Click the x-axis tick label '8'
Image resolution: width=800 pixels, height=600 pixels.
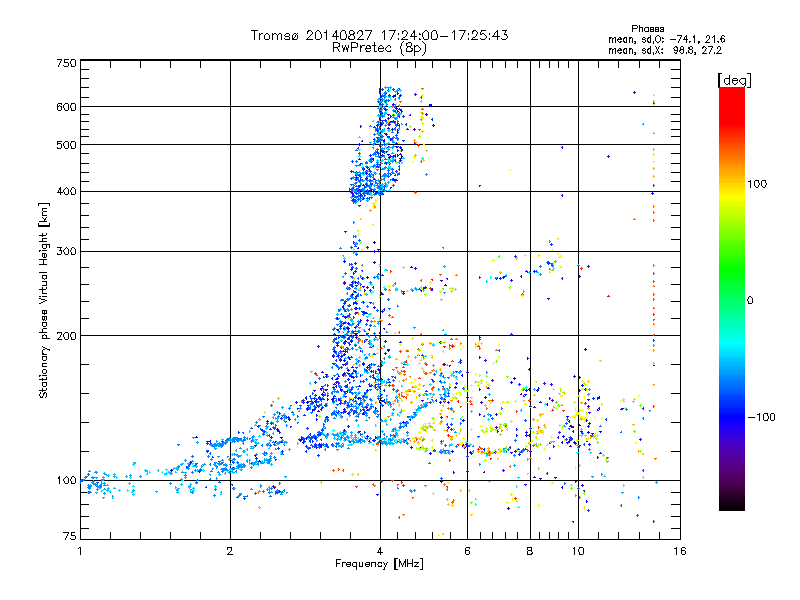[530, 551]
